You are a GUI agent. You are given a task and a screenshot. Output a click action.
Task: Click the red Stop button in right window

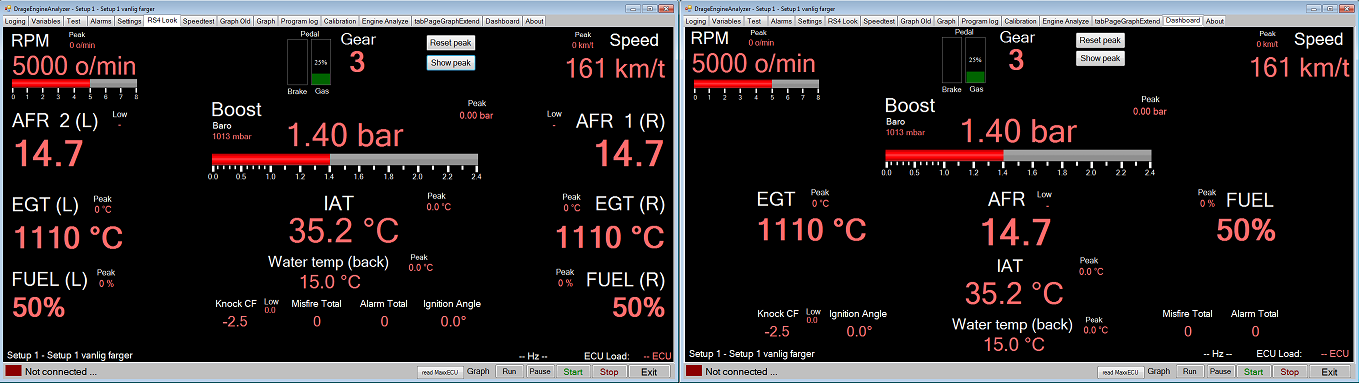(1289, 371)
